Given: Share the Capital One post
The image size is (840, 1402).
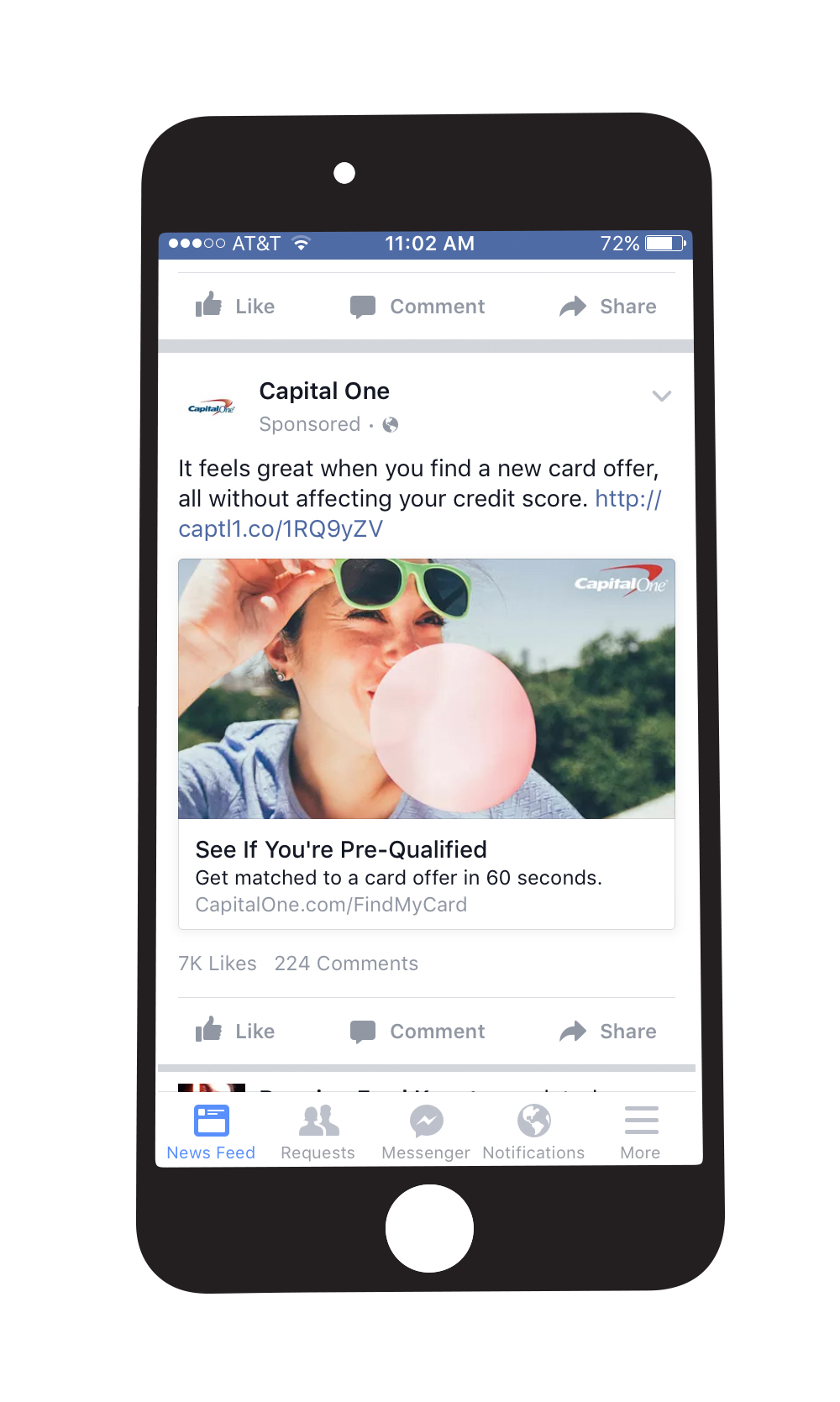Looking at the screenshot, I should tap(608, 1032).
